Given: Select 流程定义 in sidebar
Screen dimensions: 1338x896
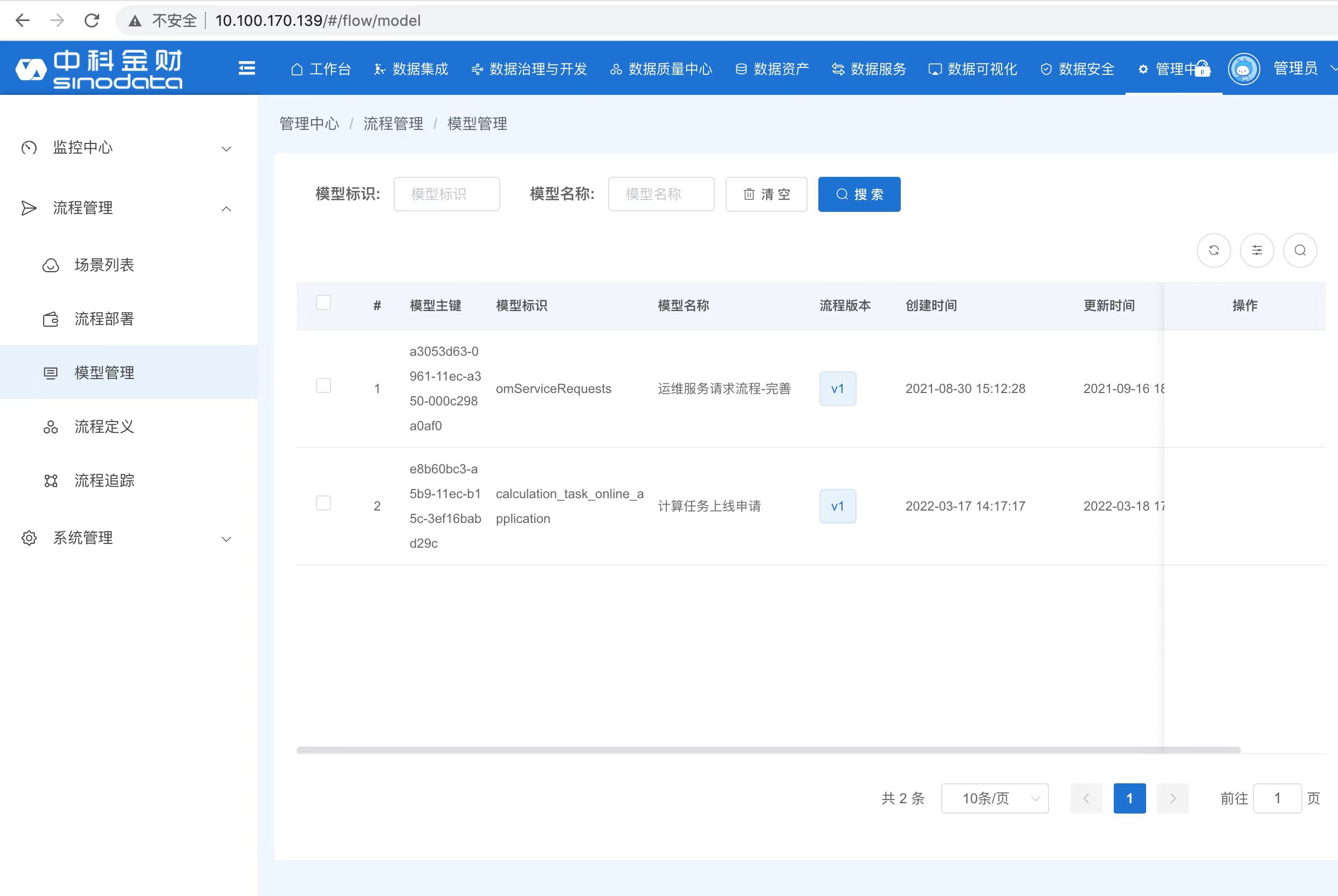Looking at the screenshot, I should click(104, 427).
